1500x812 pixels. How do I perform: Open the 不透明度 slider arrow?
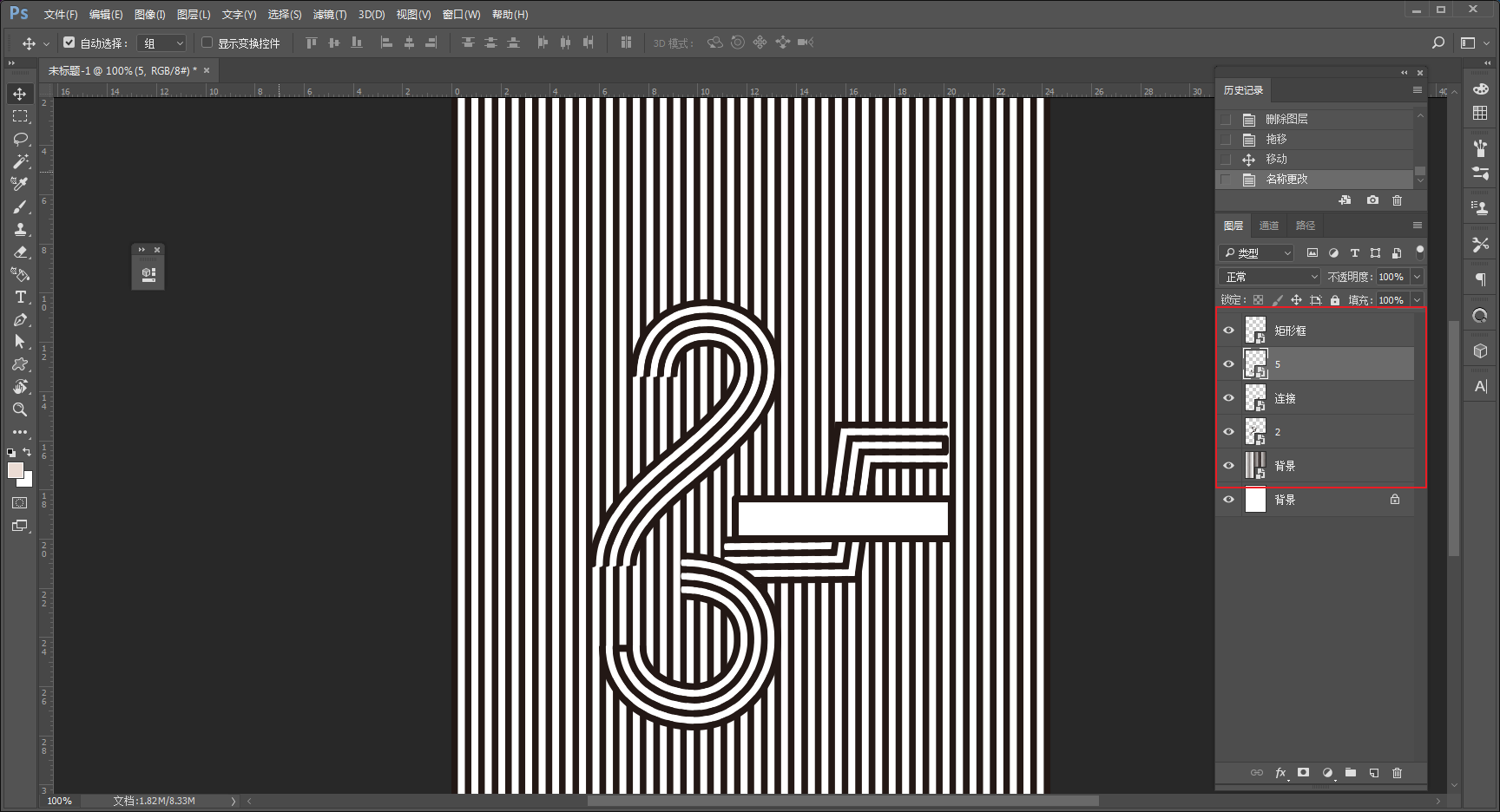pyautogui.click(x=1418, y=277)
